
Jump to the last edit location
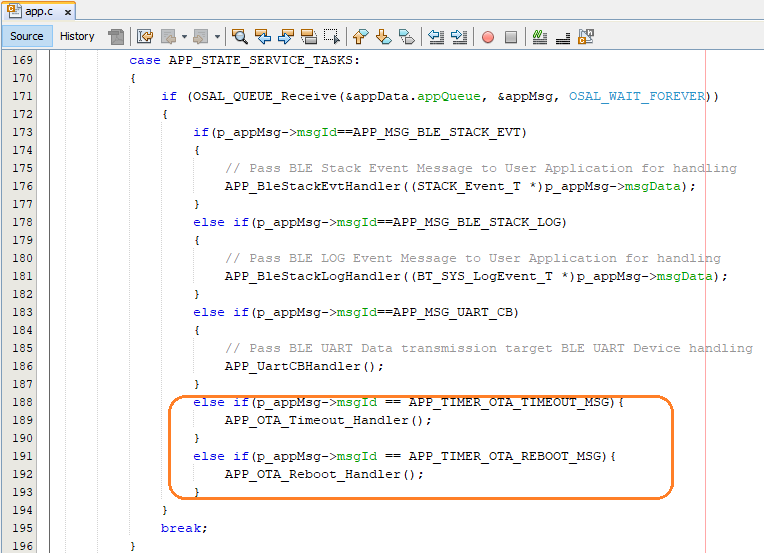point(143,37)
